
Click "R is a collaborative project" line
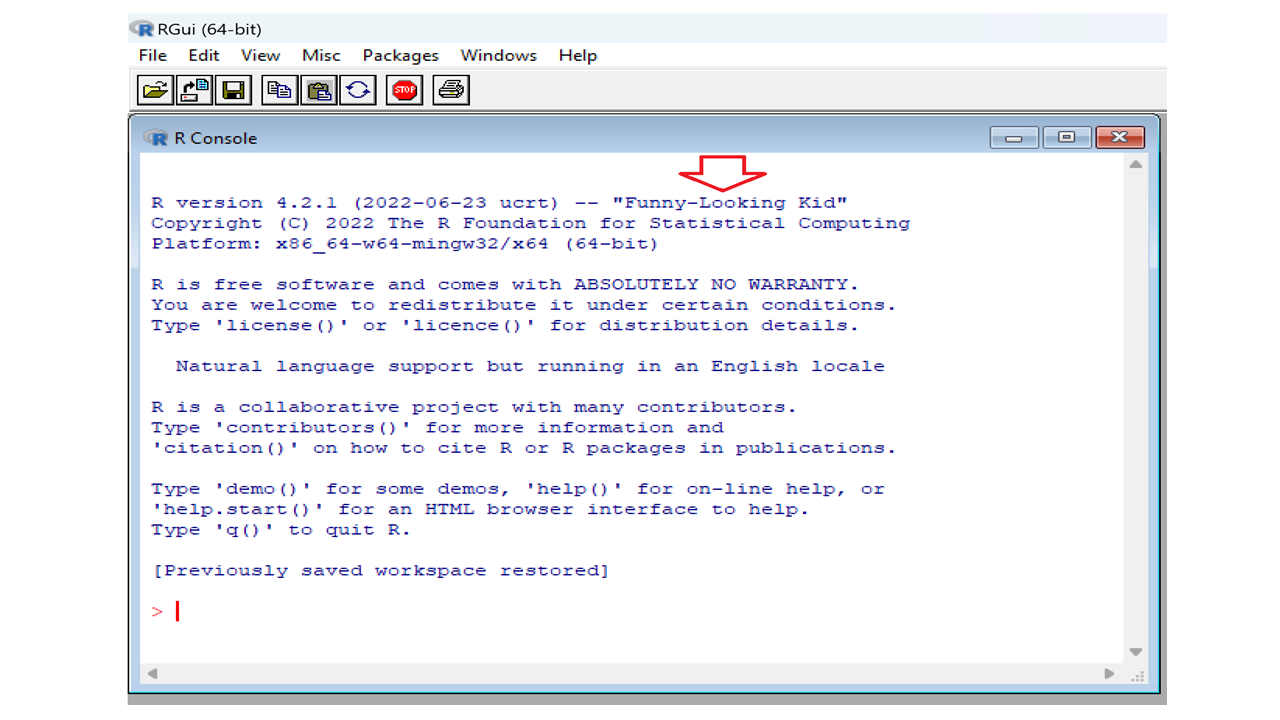474,407
